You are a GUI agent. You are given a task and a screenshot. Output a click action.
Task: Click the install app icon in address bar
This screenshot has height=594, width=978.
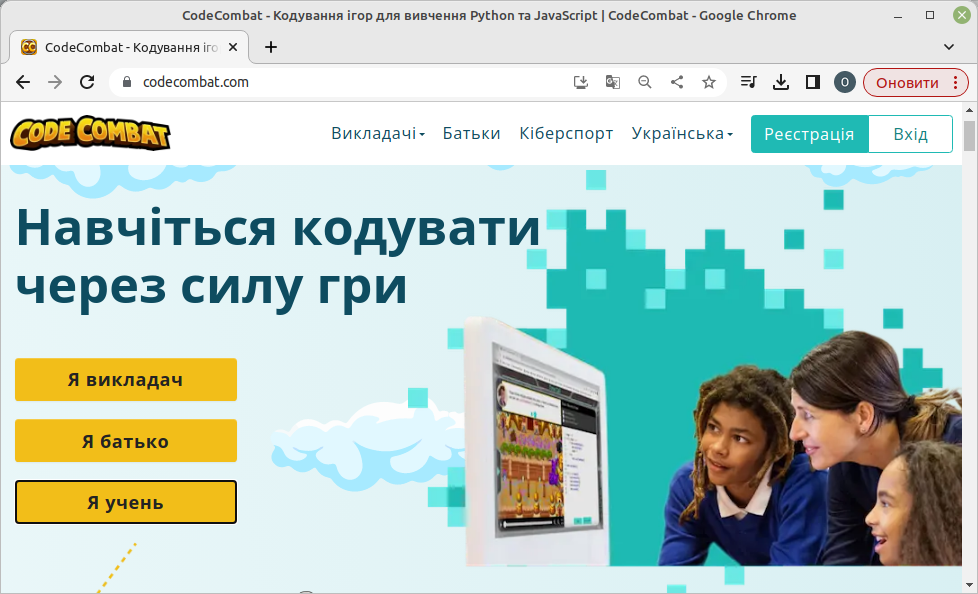pyautogui.click(x=581, y=82)
